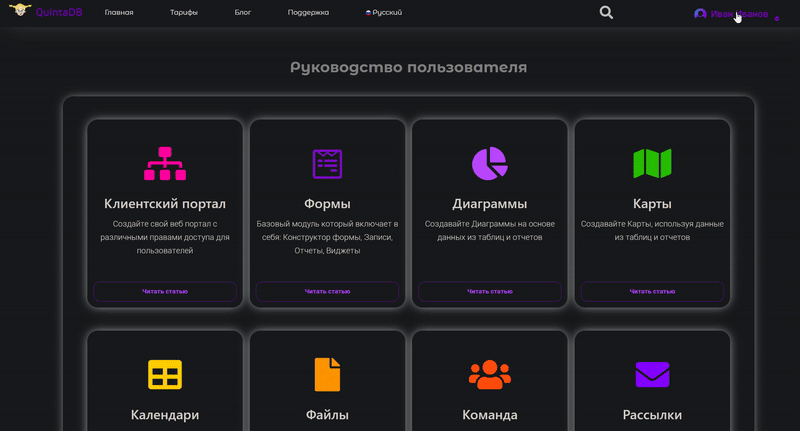Read article under Клиентский портал
Image resolution: width=800 pixels, height=431 pixels.
click(x=165, y=291)
